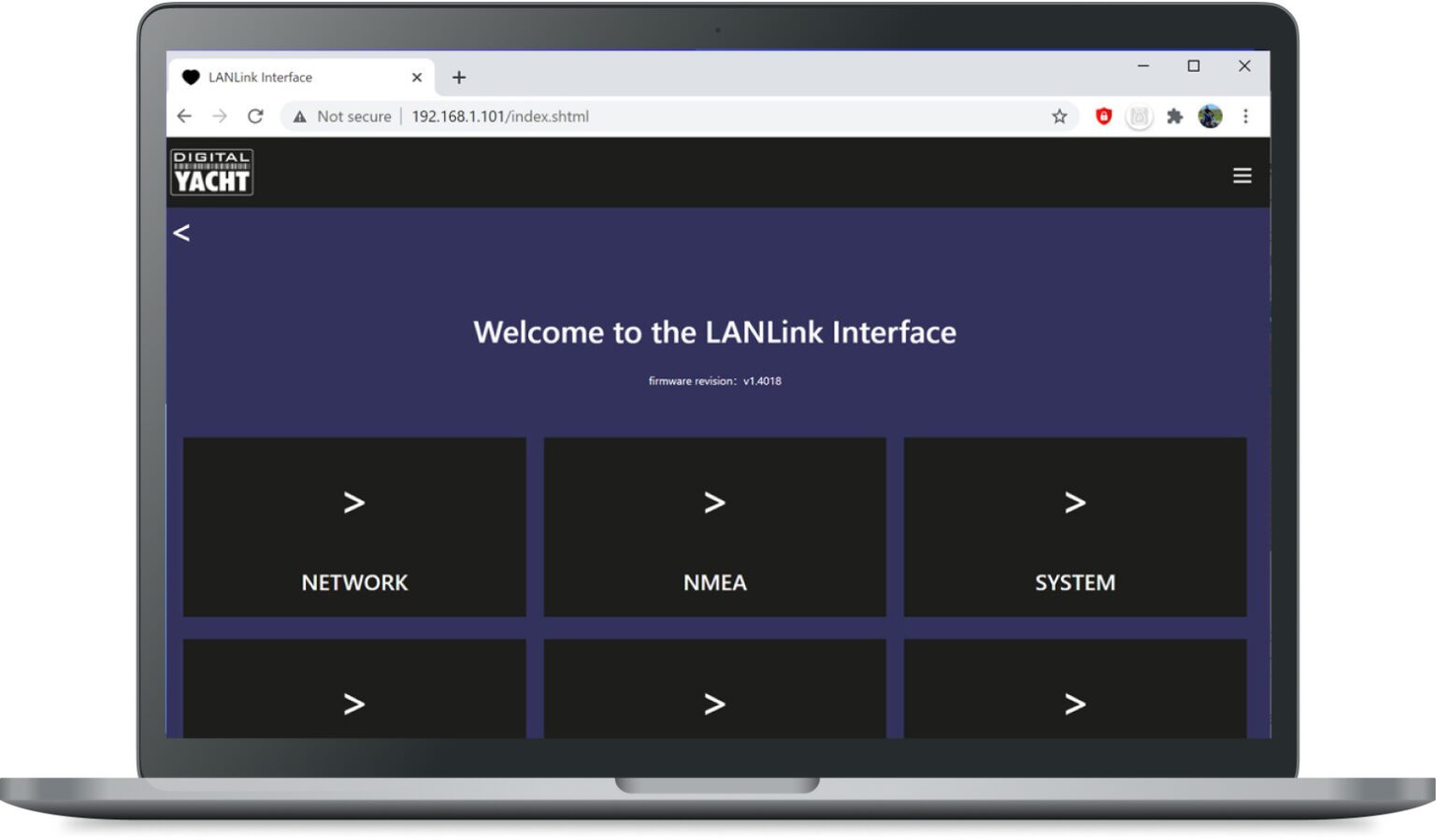
Task: Open the NETWORK settings tile
Action: click(354, 527)
